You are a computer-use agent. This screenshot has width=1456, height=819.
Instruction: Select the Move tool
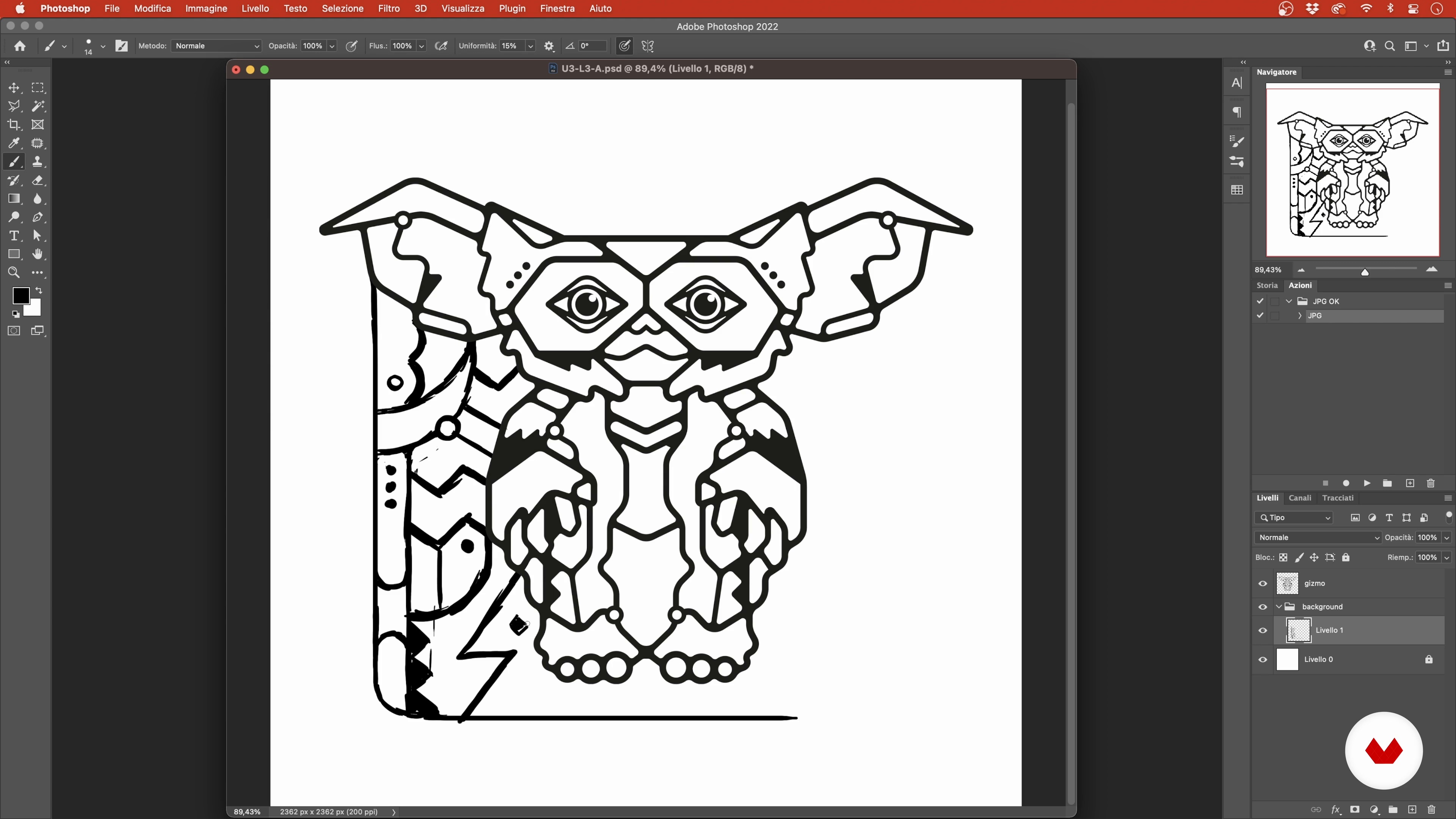(14, 88)
